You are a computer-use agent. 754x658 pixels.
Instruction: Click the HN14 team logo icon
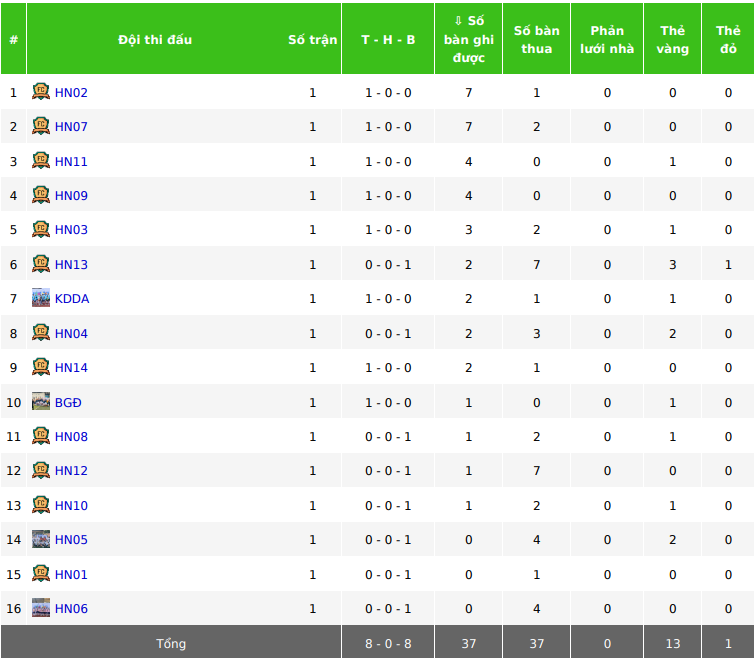click(x=41, y=367)
